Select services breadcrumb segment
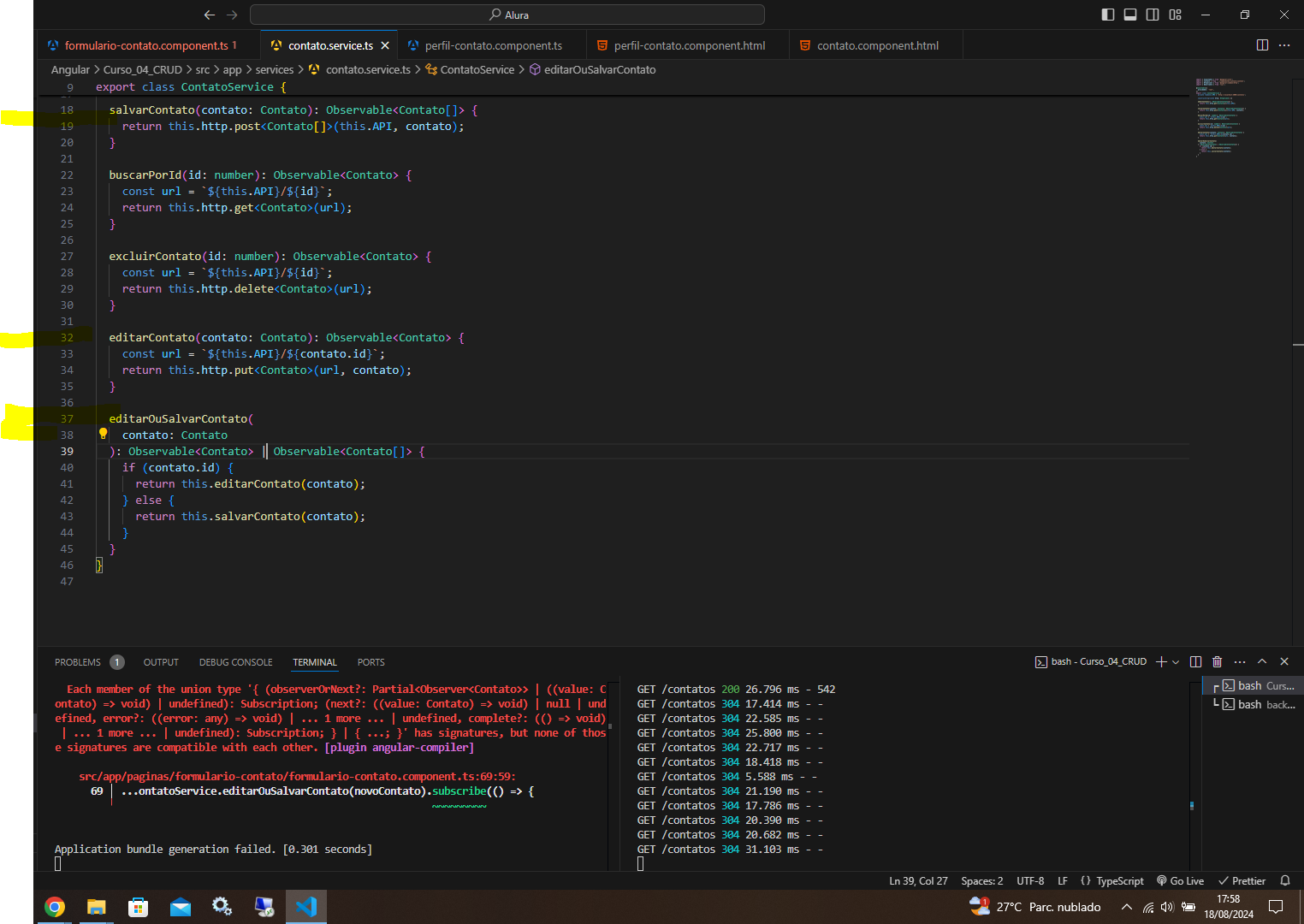Screen dimensions: 1304x924 (275, 69)
